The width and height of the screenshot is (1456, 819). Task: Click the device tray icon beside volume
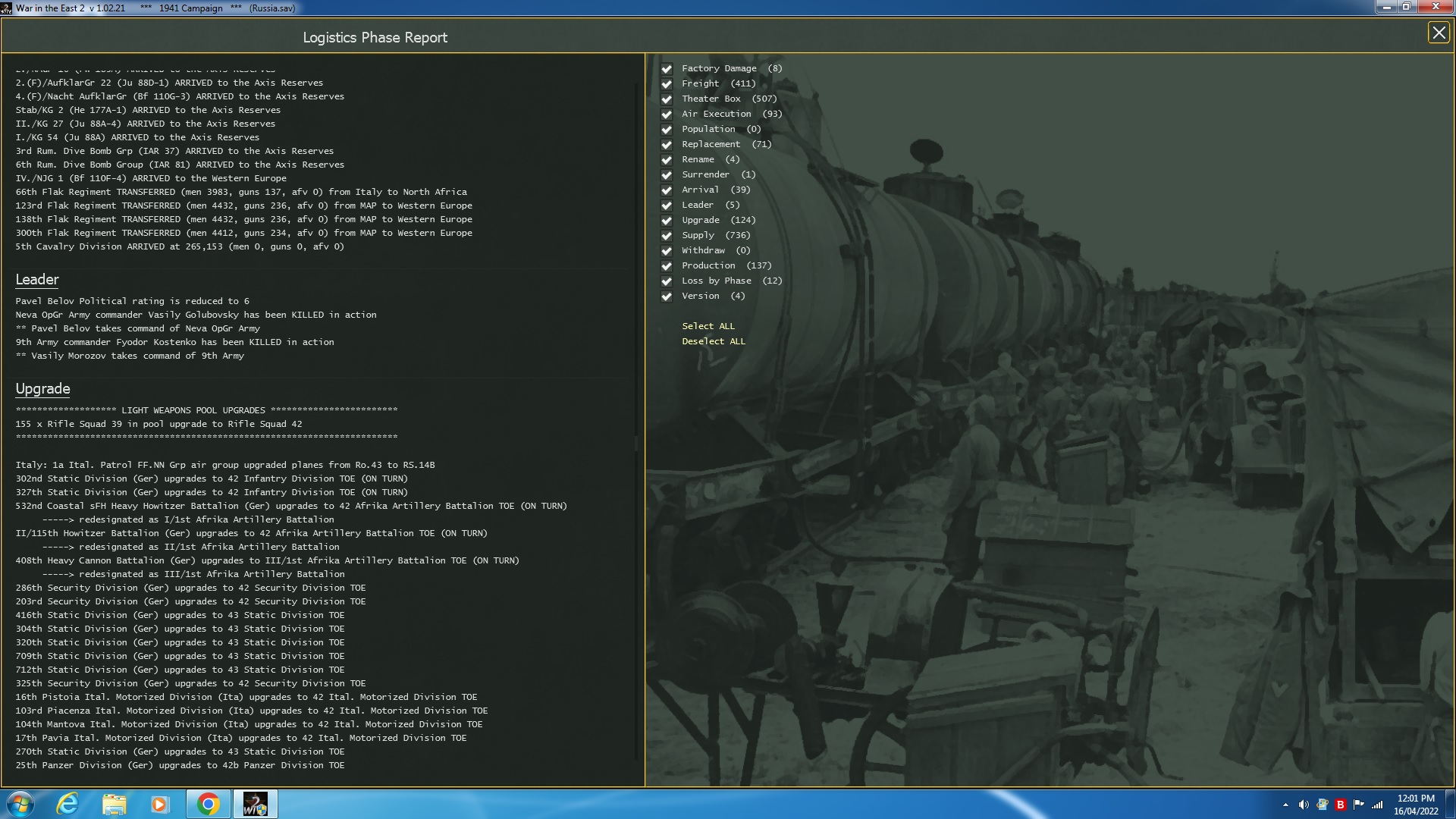1322,805
